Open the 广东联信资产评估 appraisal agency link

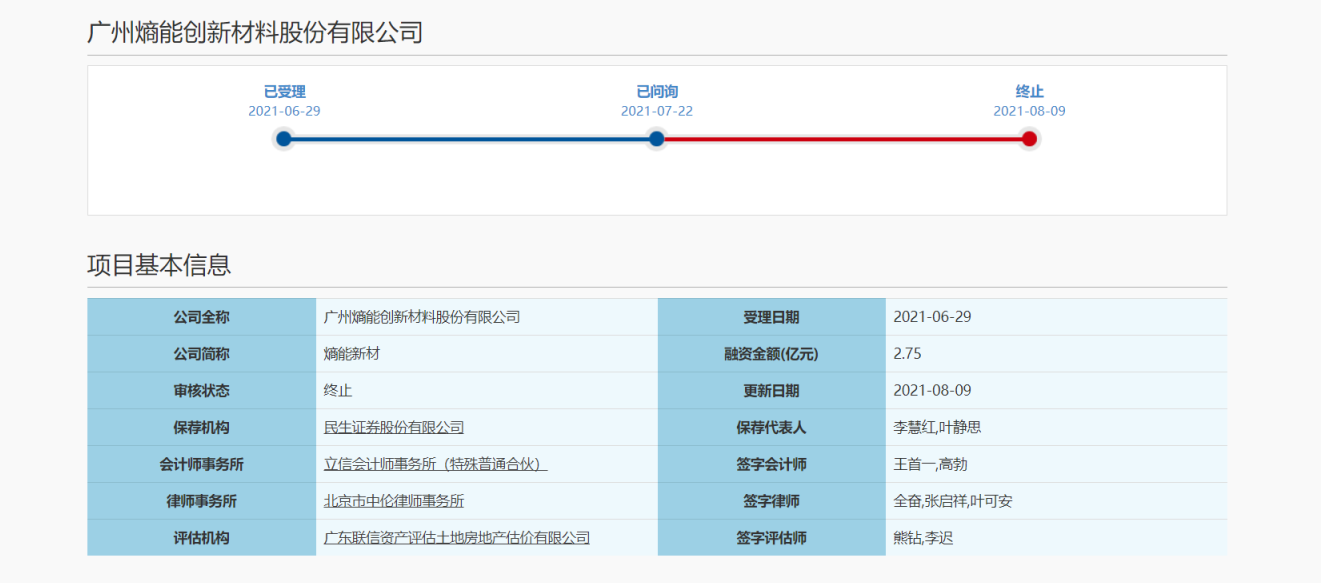point(452,537)
